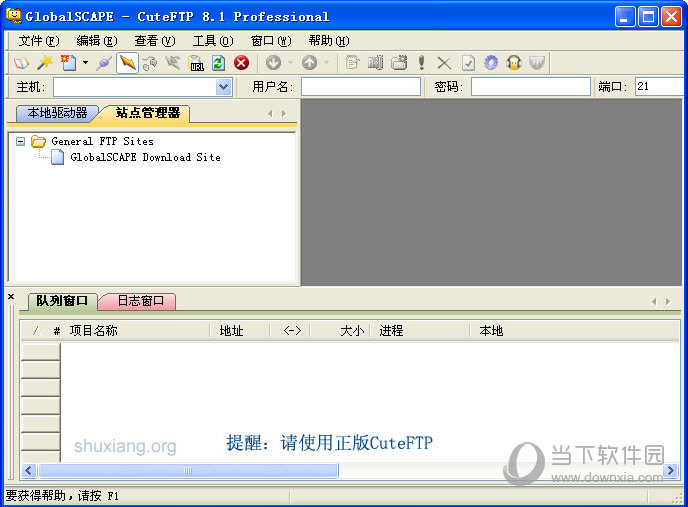The image size is (688, 507).
Task: Click the red Stop transfer icon
Action: [x=241, y=63]
